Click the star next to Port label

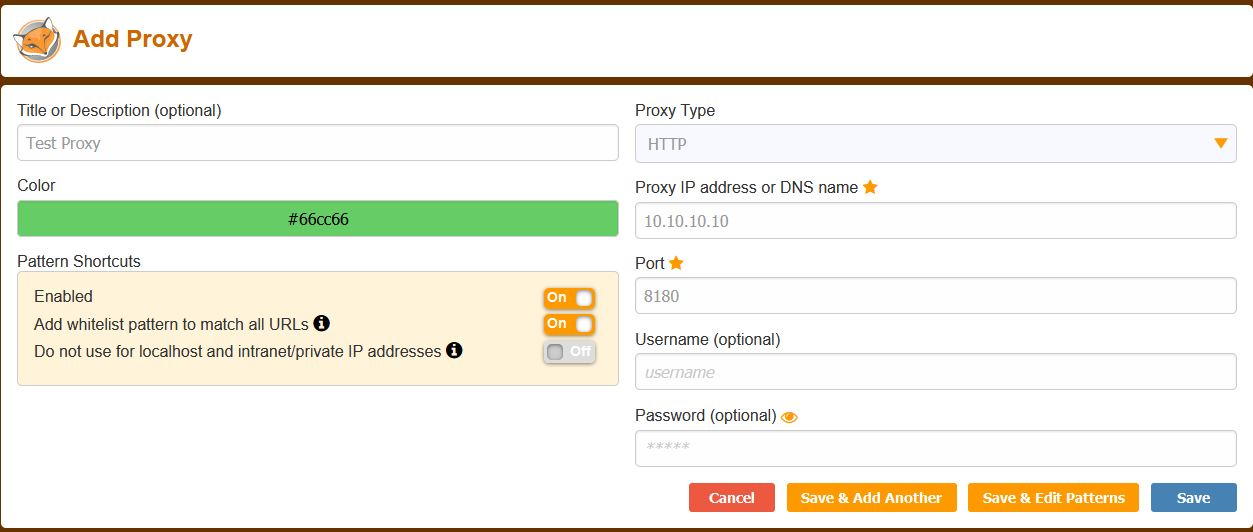tap(676, 263)
